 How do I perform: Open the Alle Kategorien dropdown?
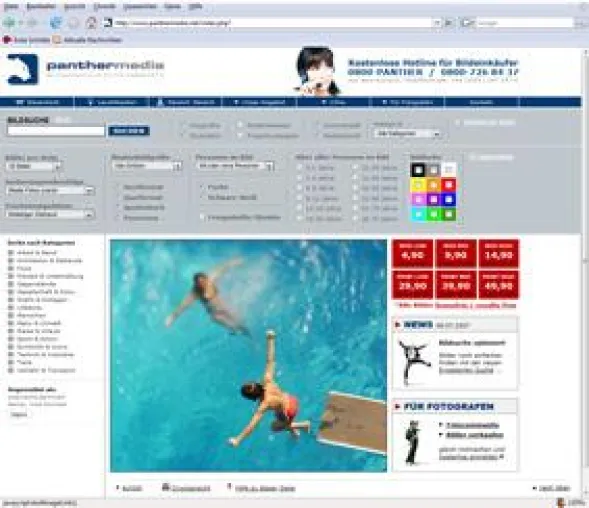click(406, 133)
